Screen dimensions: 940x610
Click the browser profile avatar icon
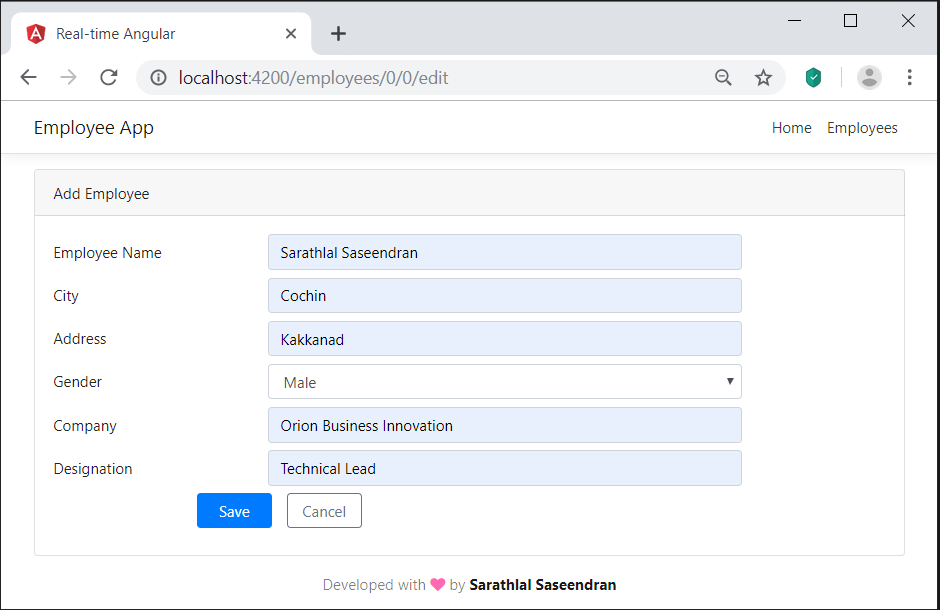869,77
